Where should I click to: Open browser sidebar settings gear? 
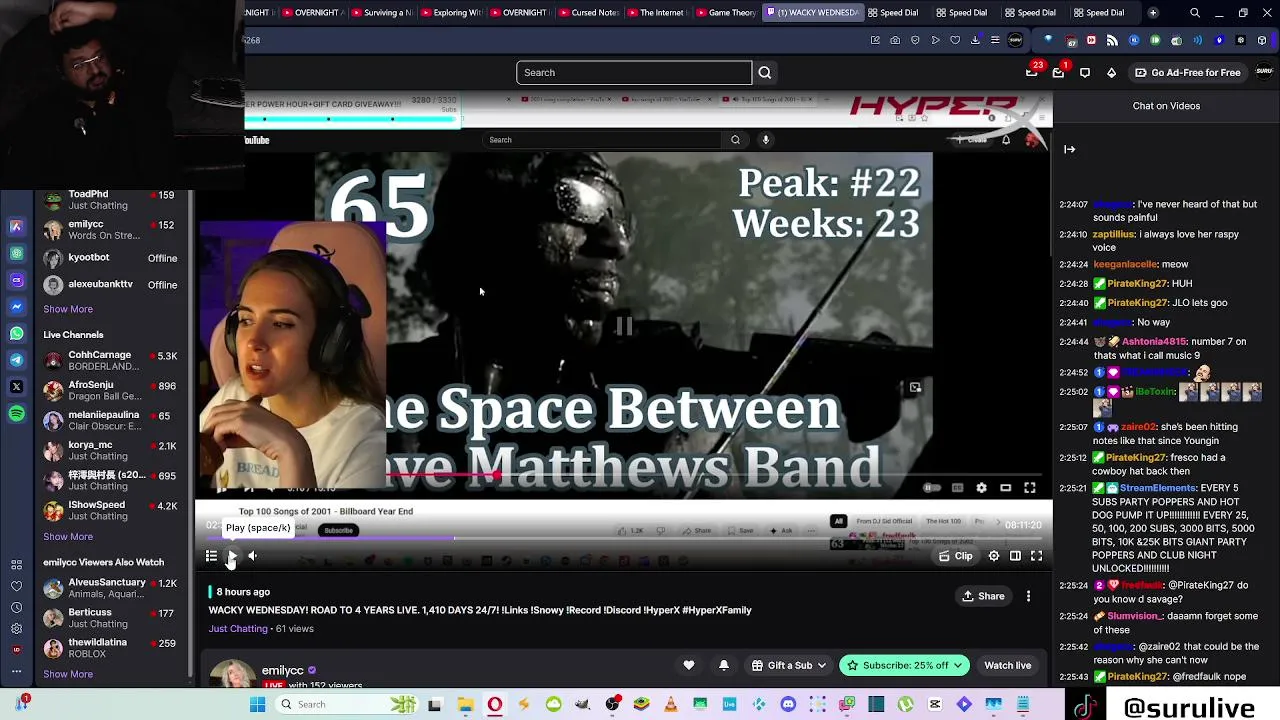(x=17, y=629)
